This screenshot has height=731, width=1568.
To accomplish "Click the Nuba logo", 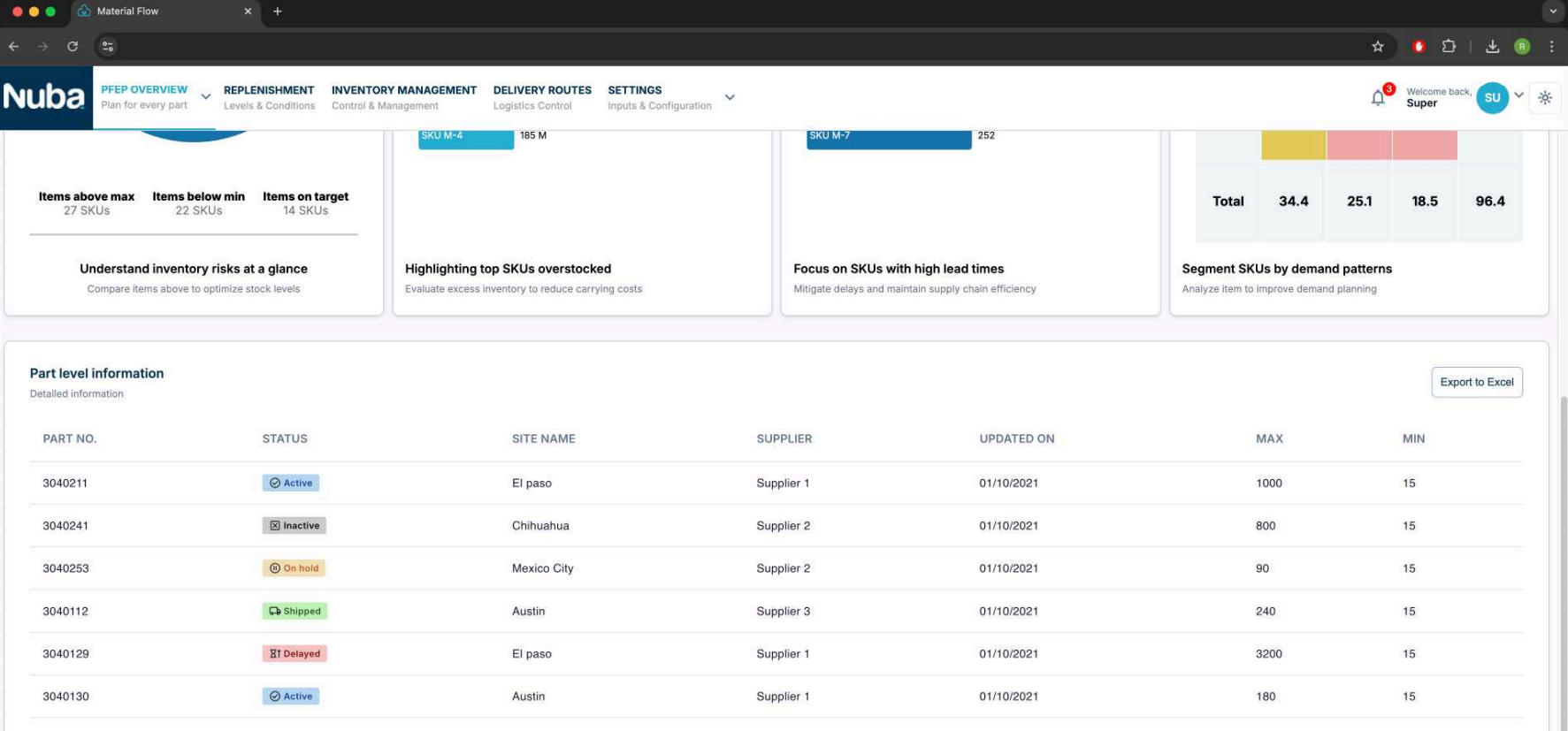I will (44, 97).
